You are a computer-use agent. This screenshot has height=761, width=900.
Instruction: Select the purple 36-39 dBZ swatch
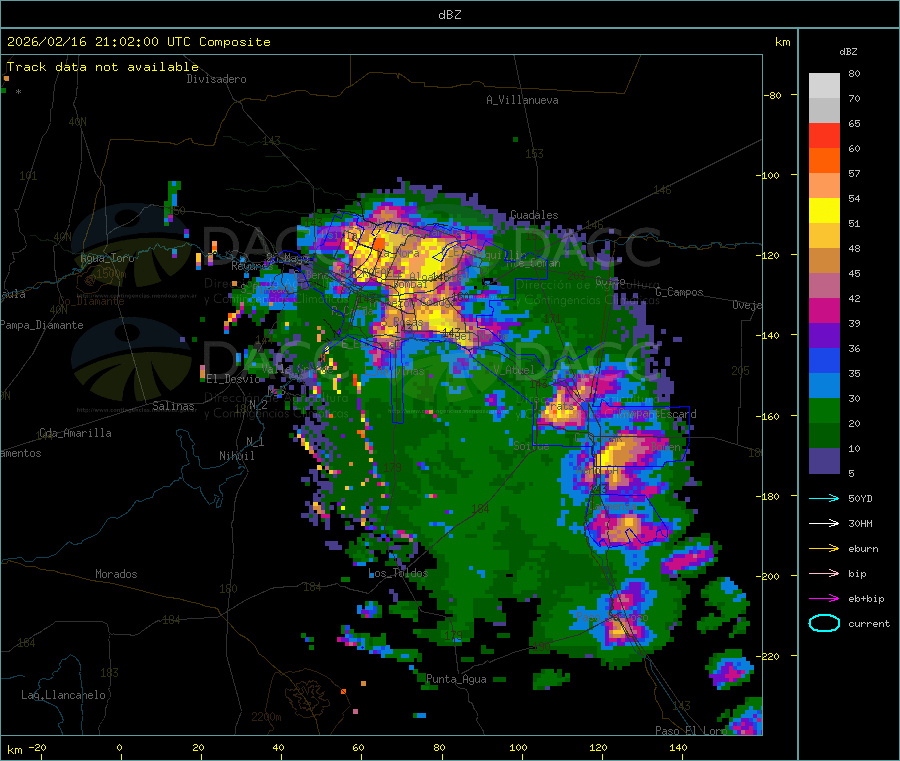(824, 336)
